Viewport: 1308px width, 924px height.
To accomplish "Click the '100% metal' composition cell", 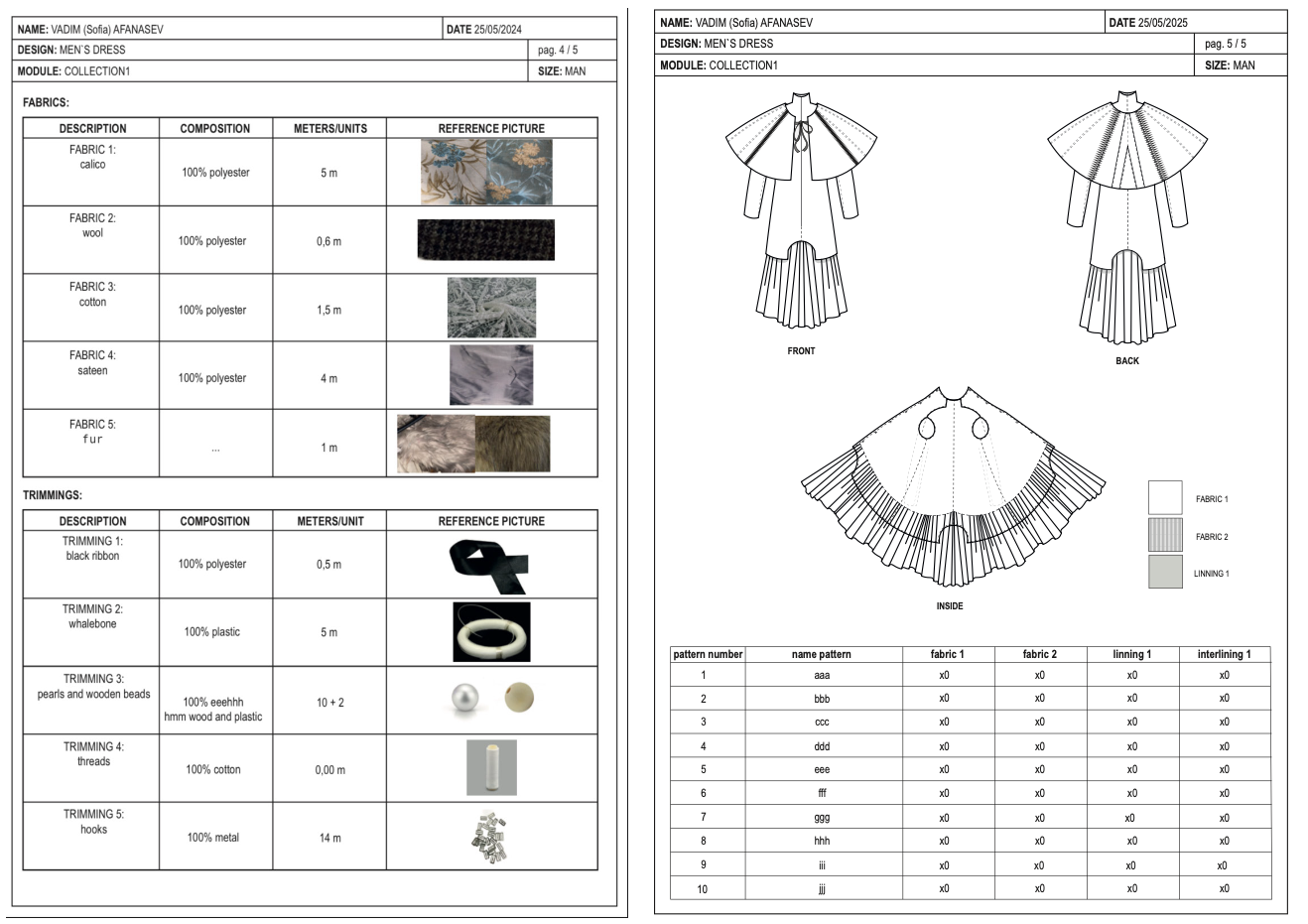I will tap(213, 838).
